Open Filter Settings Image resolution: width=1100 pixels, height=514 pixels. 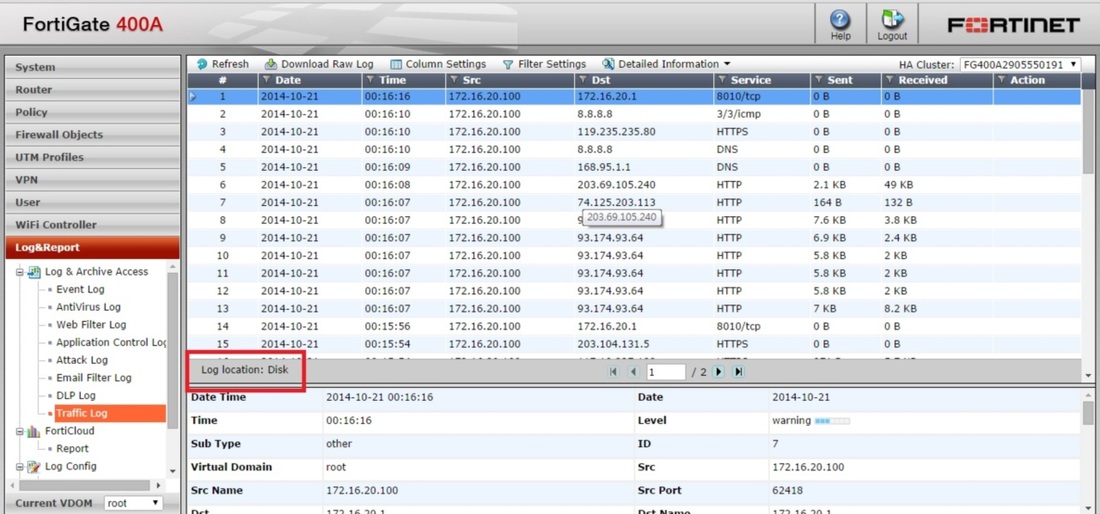tap(544, 64)
